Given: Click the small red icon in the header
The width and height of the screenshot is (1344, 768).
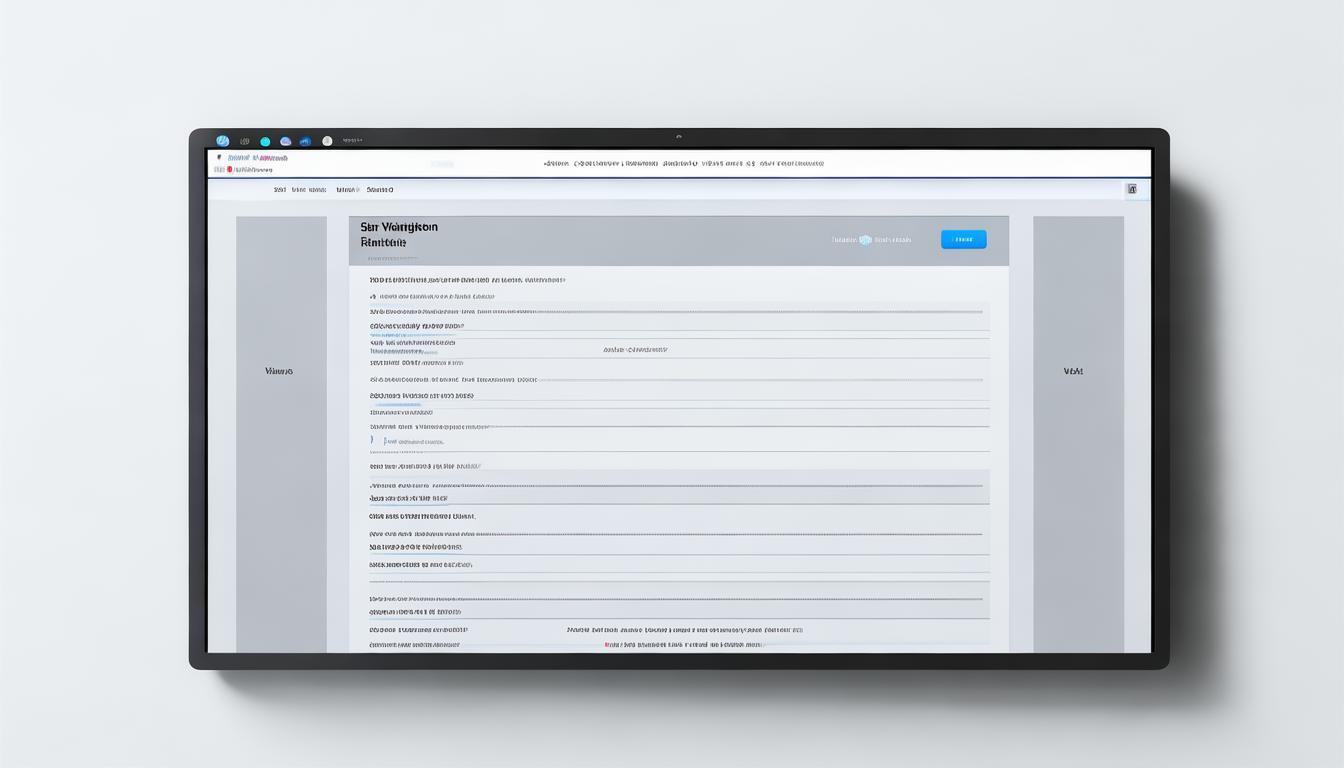Looking at the screenshot, I should point(229,170).
